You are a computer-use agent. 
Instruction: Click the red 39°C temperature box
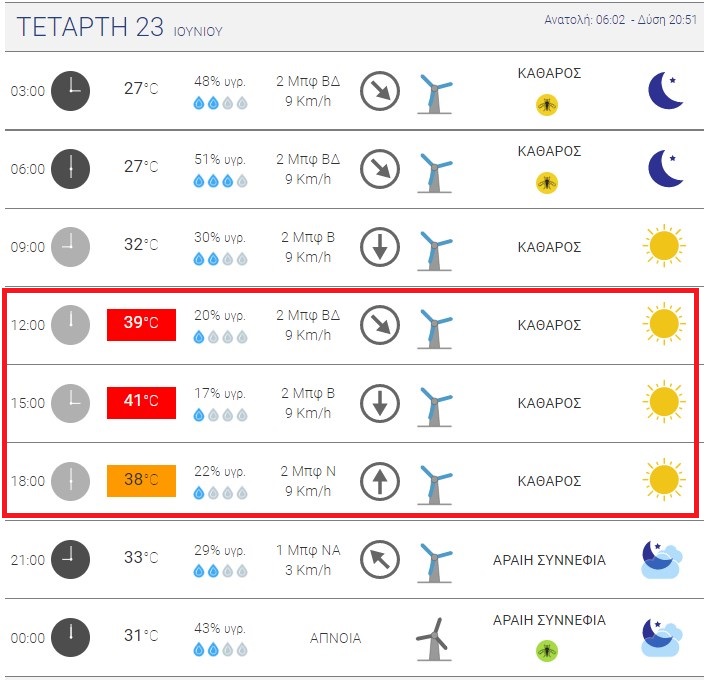click(x=141, y=325)
